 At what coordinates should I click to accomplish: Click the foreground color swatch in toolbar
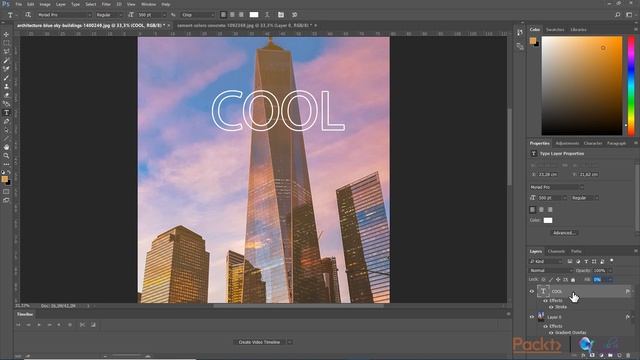pyautogui.click(x=4, y=179)
